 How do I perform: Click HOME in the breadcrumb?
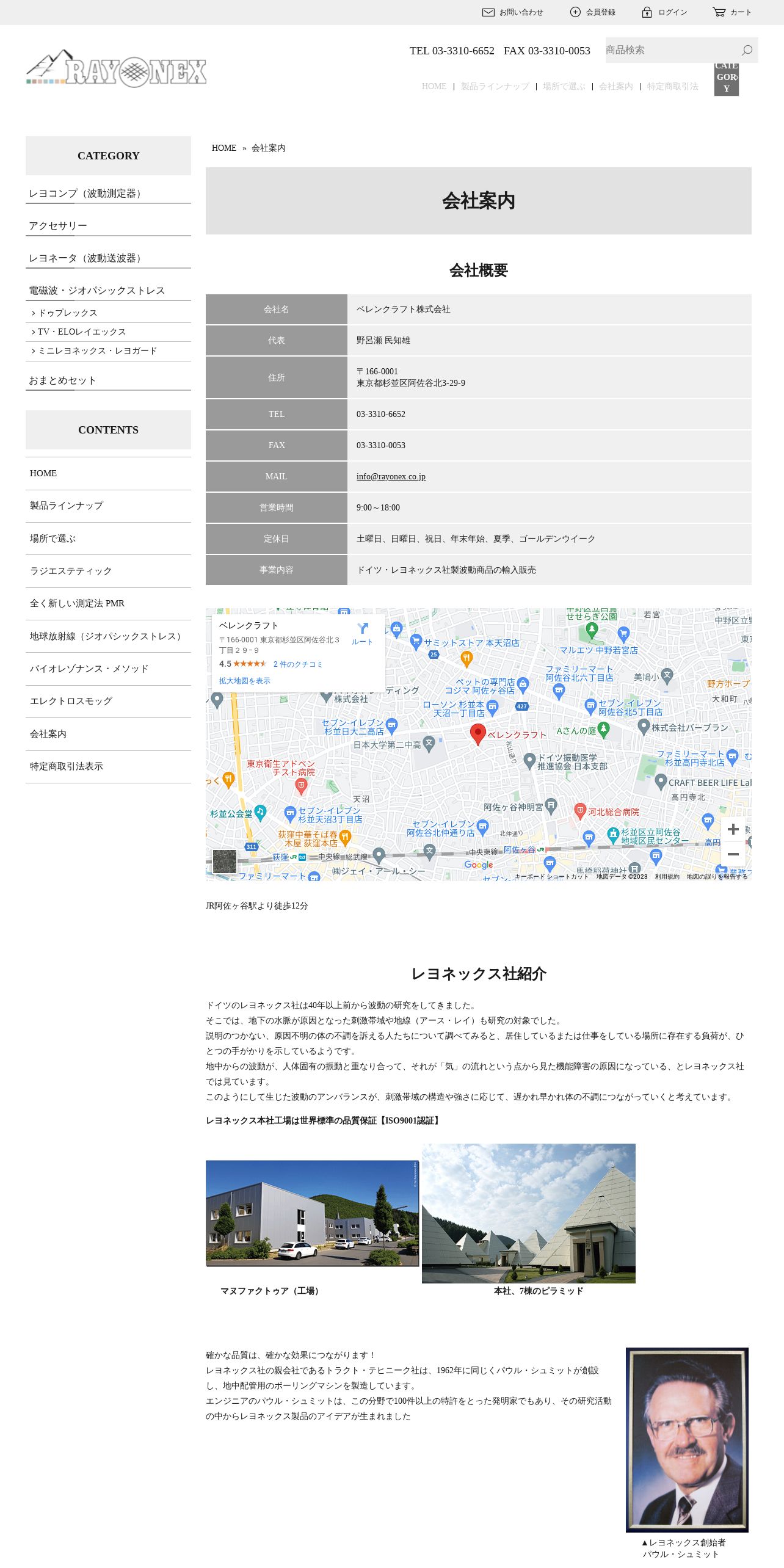pos(224,148)
